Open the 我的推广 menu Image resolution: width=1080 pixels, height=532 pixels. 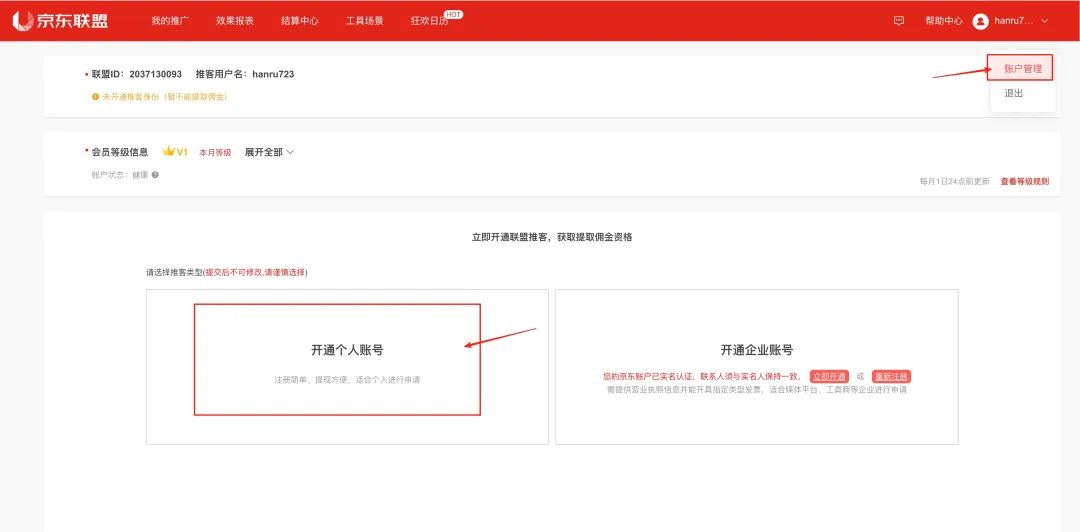pos(170,21)
